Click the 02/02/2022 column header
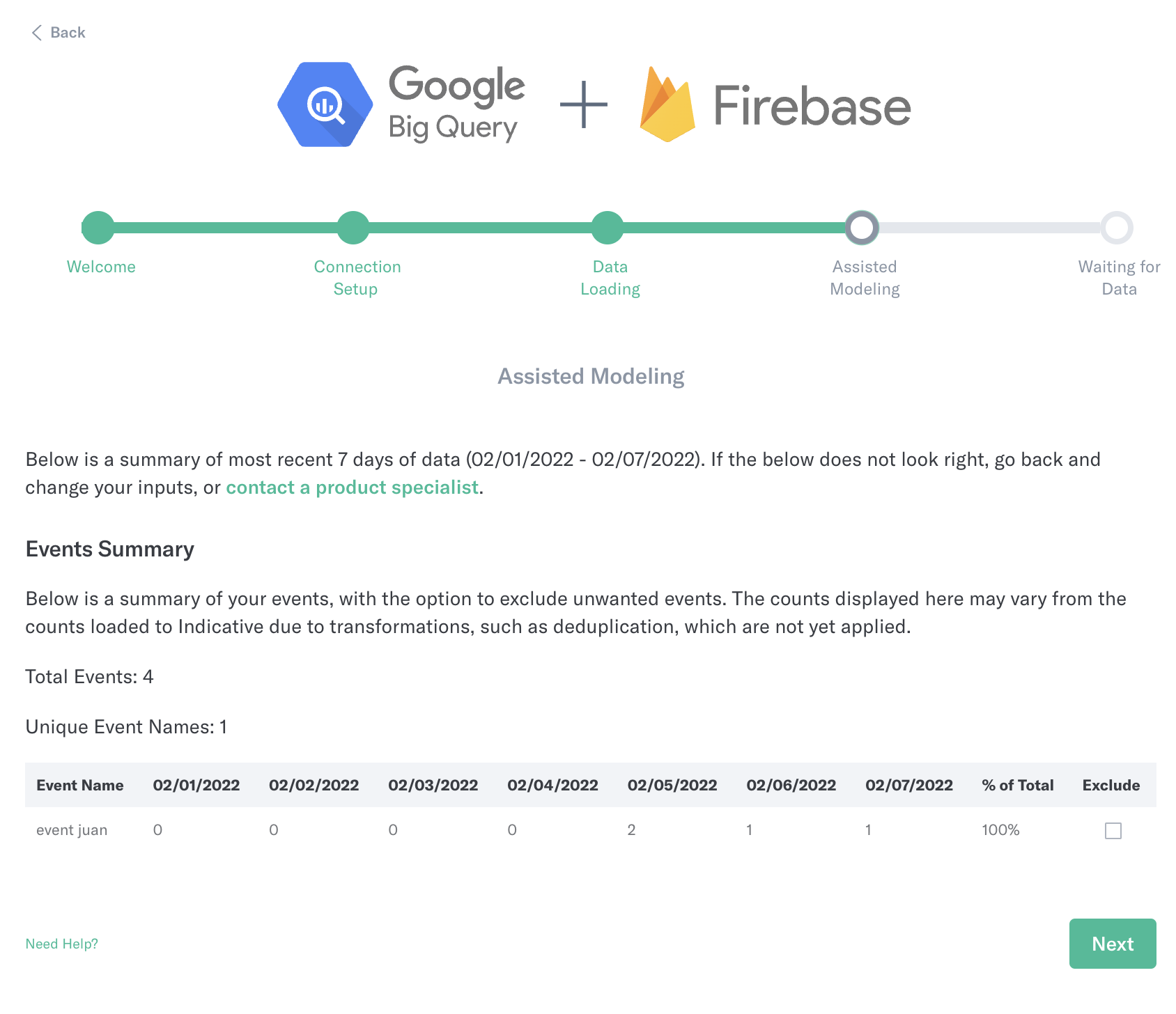The height and width of the screenshot is (1014, 1176). [314, 786]
